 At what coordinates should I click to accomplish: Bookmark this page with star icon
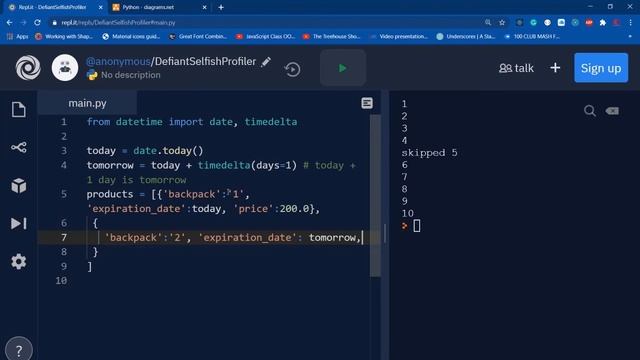pos(502,22)
